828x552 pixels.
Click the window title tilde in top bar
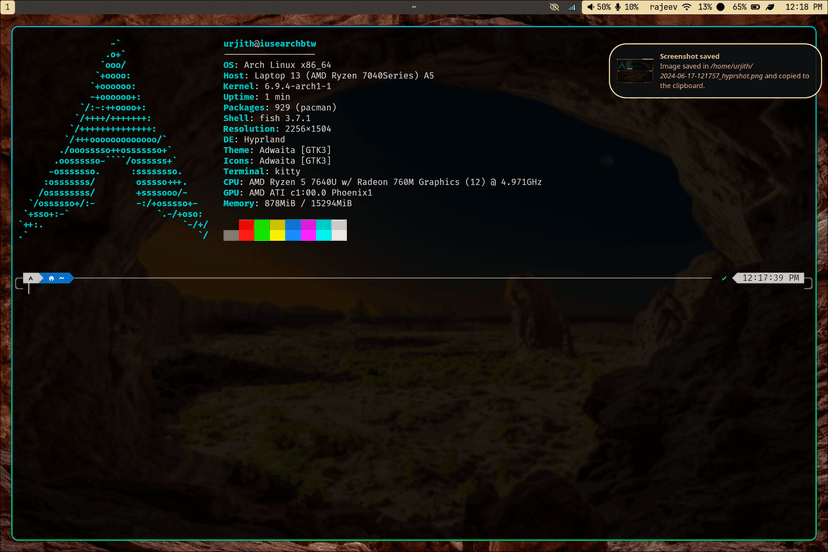[414, 7]
